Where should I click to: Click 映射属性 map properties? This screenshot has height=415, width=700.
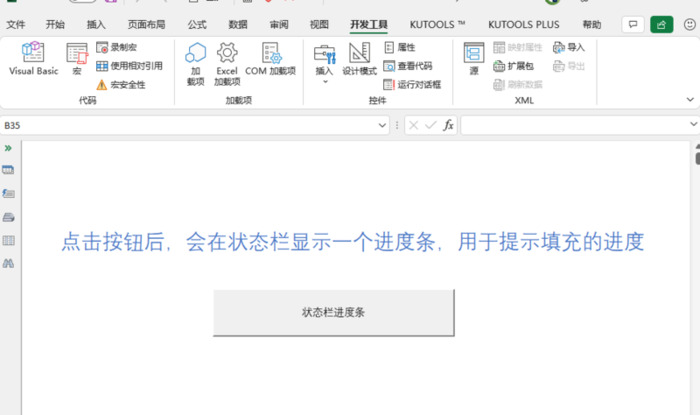coord(518,47)
